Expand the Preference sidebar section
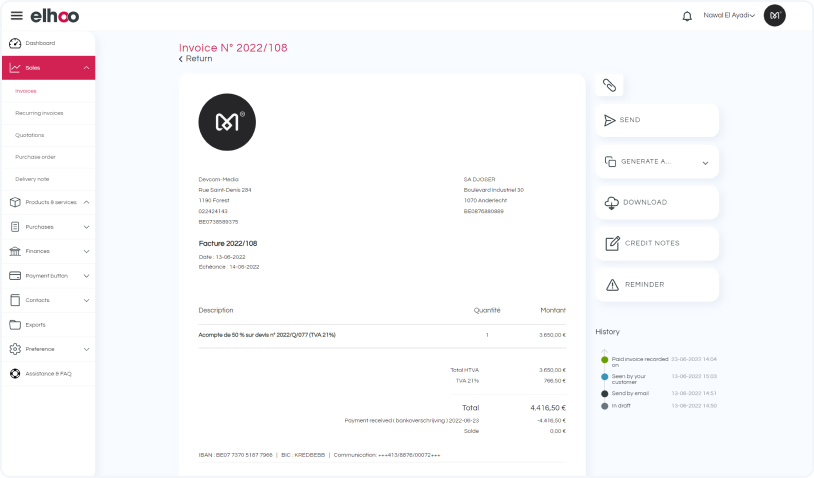 [x=86, y=349]
